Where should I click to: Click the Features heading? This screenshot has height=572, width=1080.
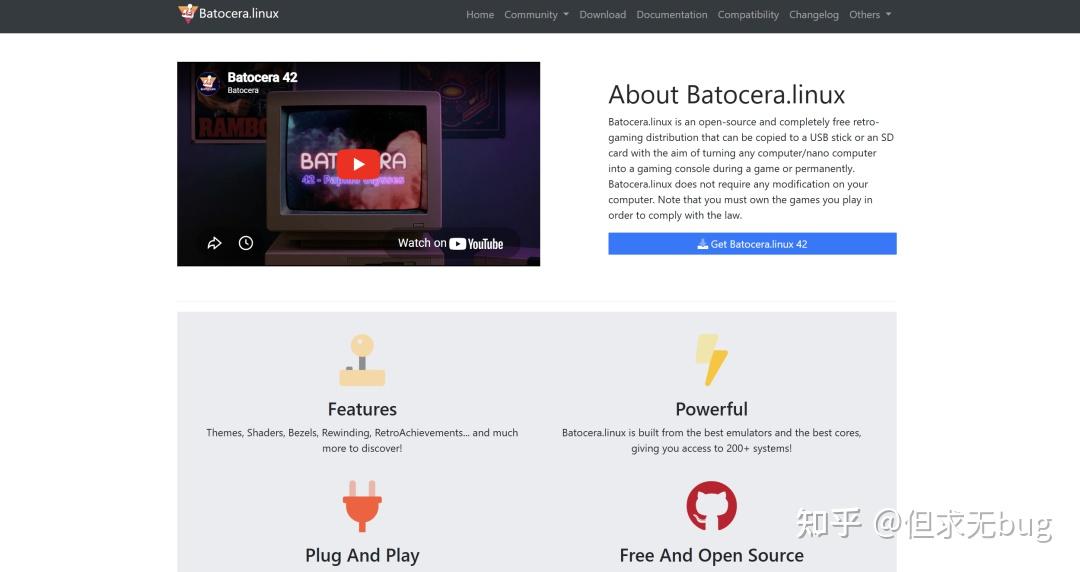coord(362,409)
